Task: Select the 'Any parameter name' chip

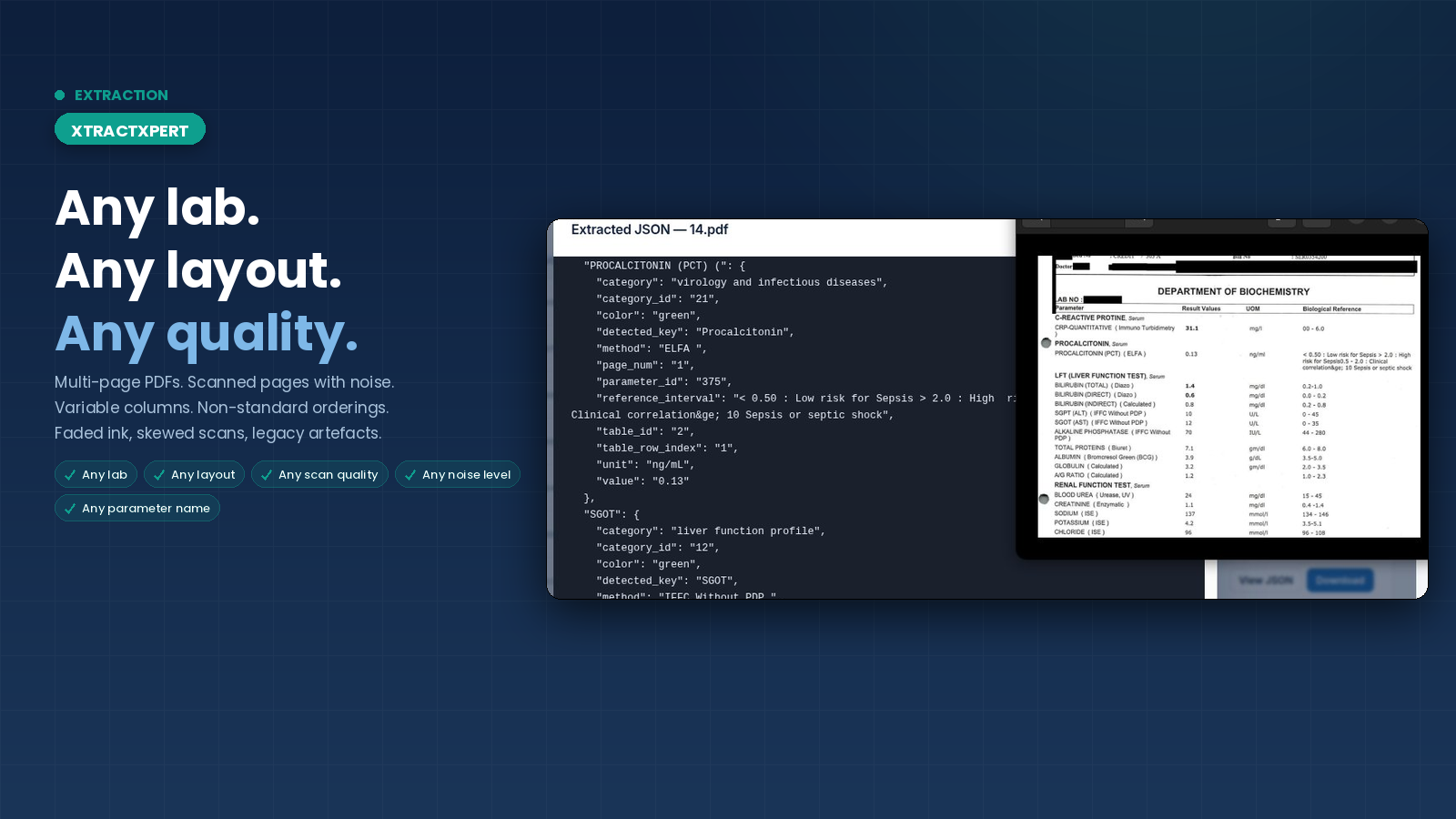Action: click(x=137, y=508)
